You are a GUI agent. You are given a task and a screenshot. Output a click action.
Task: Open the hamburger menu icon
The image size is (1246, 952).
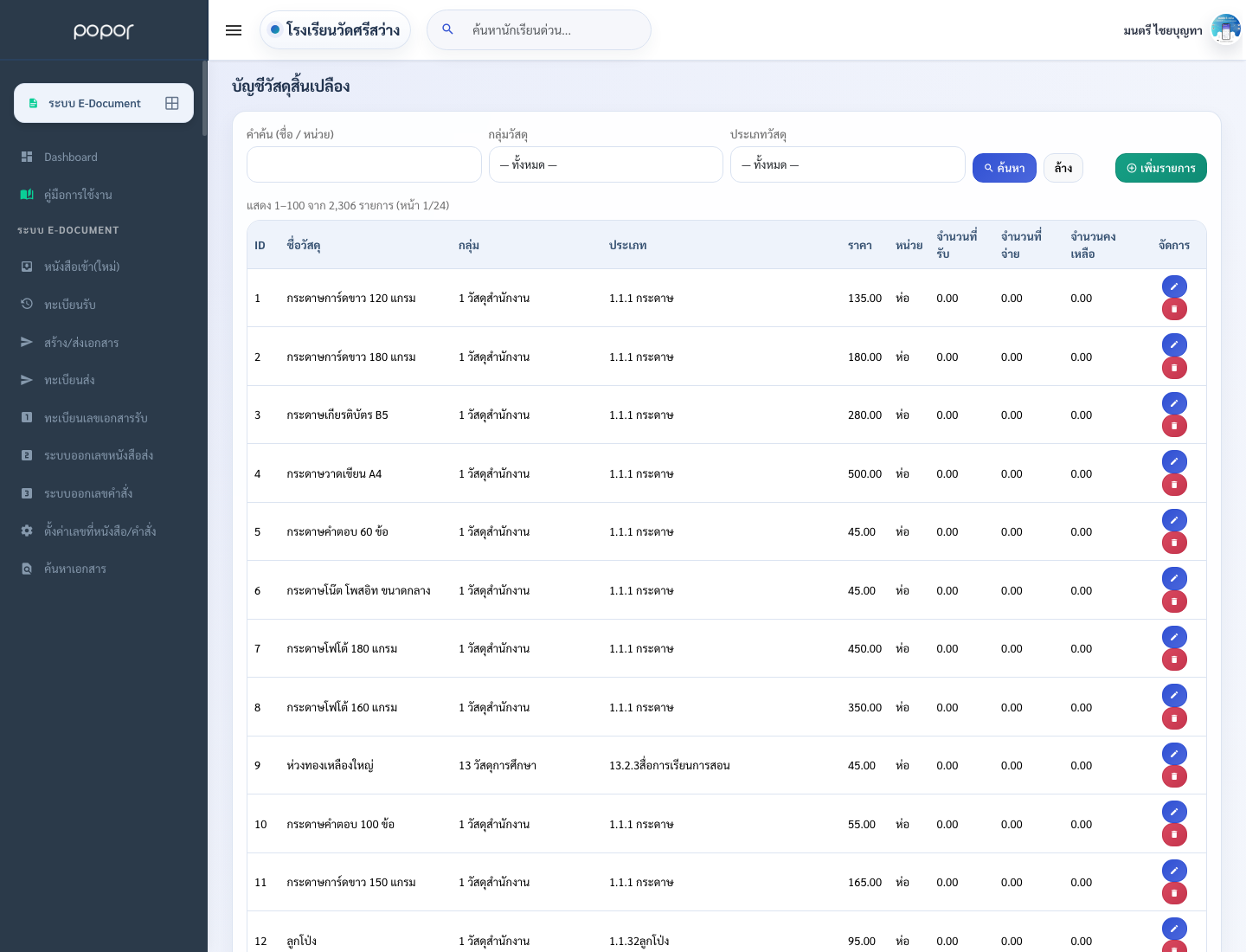point(234,30)
